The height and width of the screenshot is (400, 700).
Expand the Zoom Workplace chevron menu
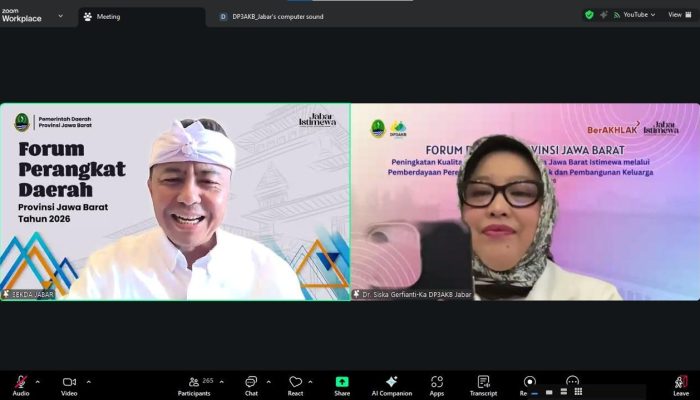(60, 16)
